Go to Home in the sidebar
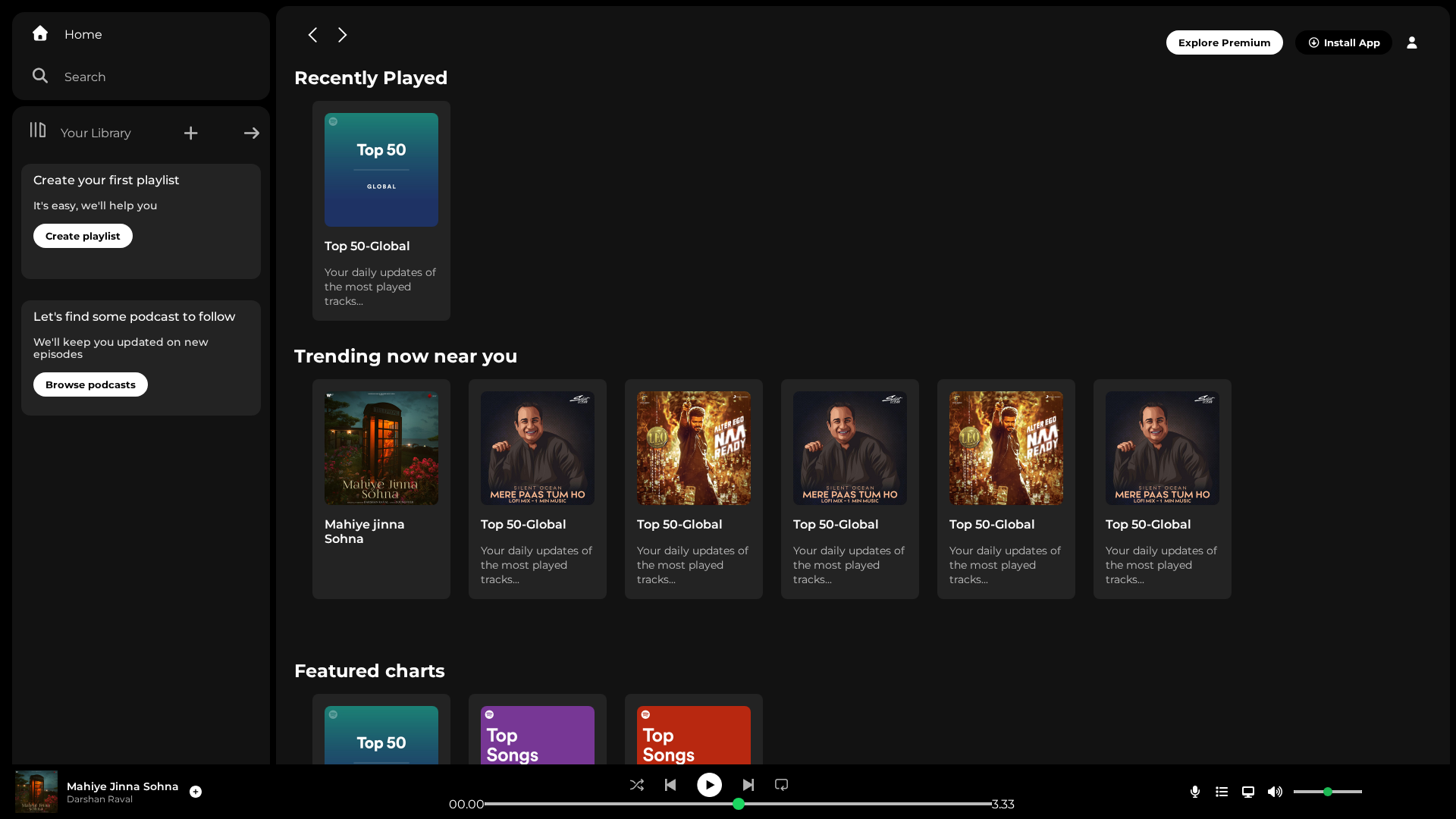 [x=83, y=35]
